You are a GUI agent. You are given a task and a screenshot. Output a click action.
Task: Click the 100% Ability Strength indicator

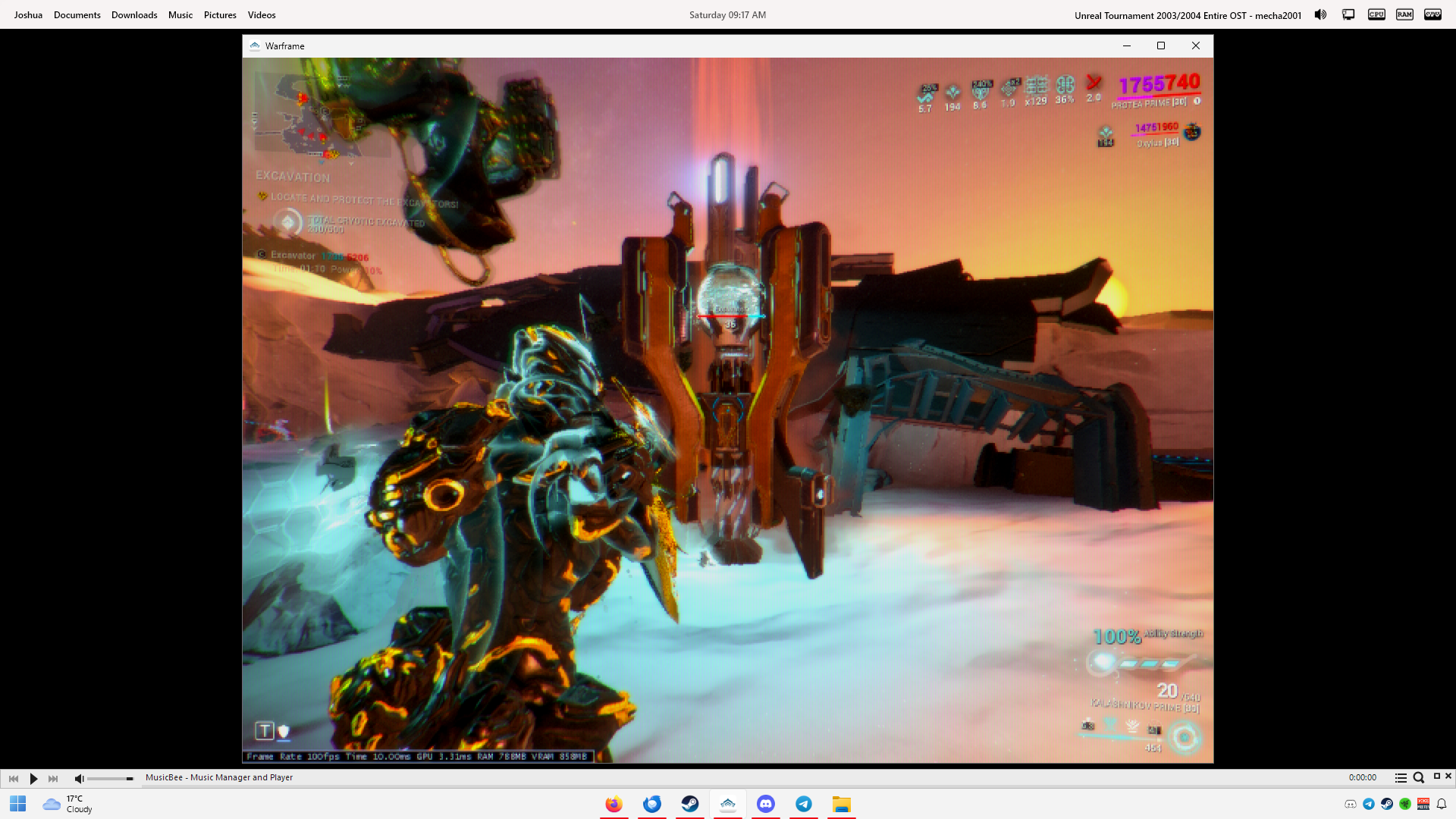(x=1147, y=635)
